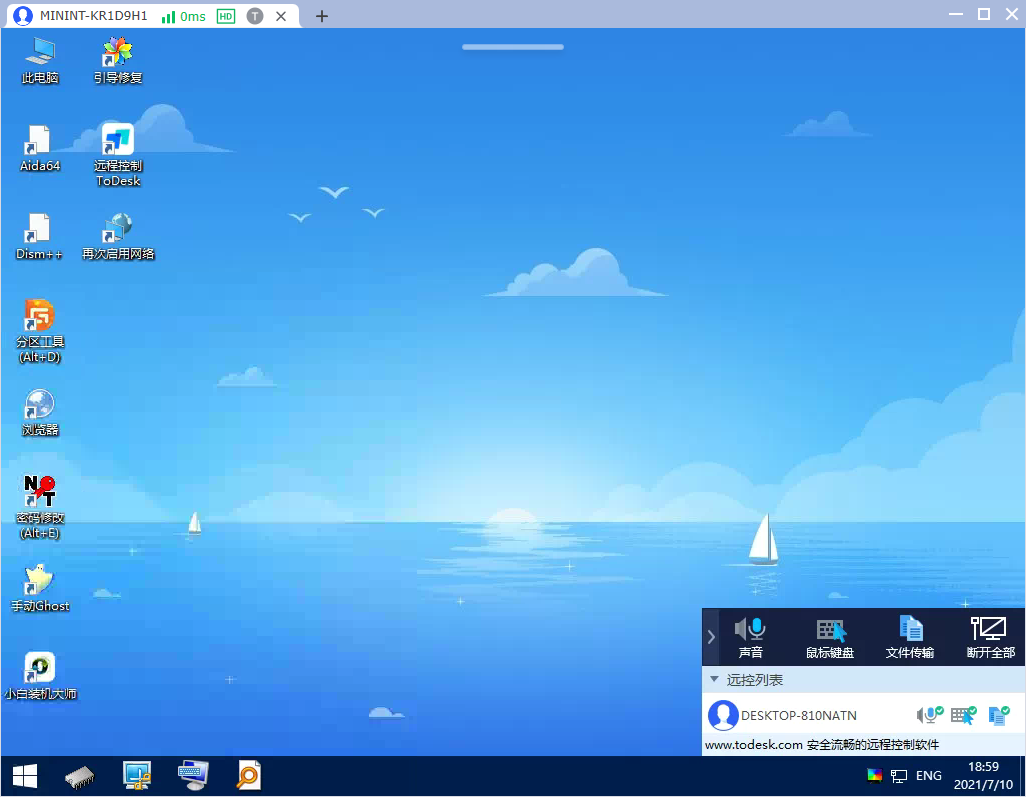This screenshot has width=1026, height=797.
Task: Add a new connection tab with plus
Action: tap(321, 16)
